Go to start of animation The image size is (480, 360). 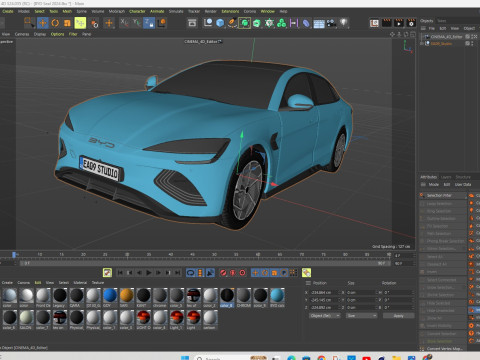[x=120, y=273]
